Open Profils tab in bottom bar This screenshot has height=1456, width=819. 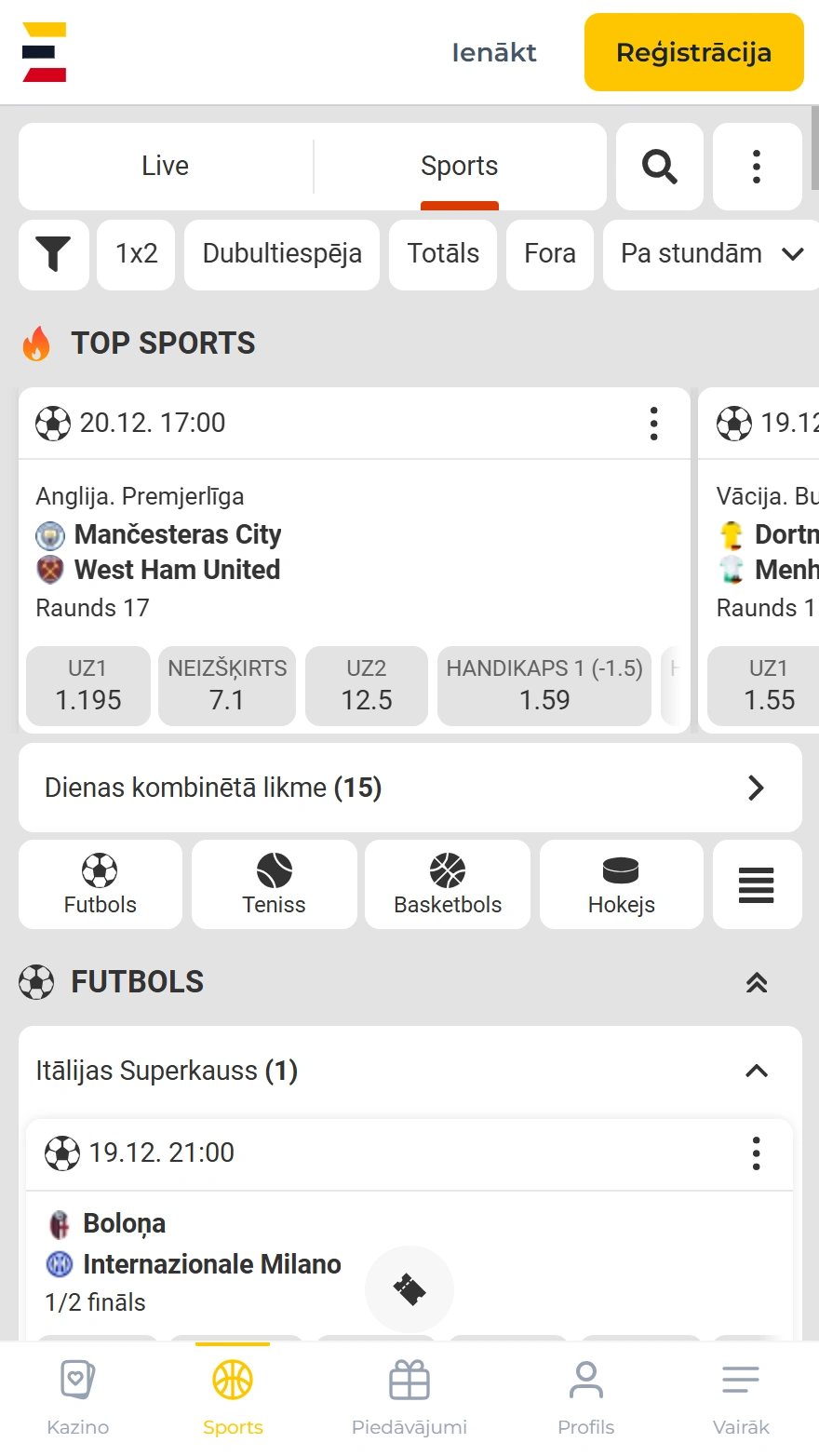585,1397
